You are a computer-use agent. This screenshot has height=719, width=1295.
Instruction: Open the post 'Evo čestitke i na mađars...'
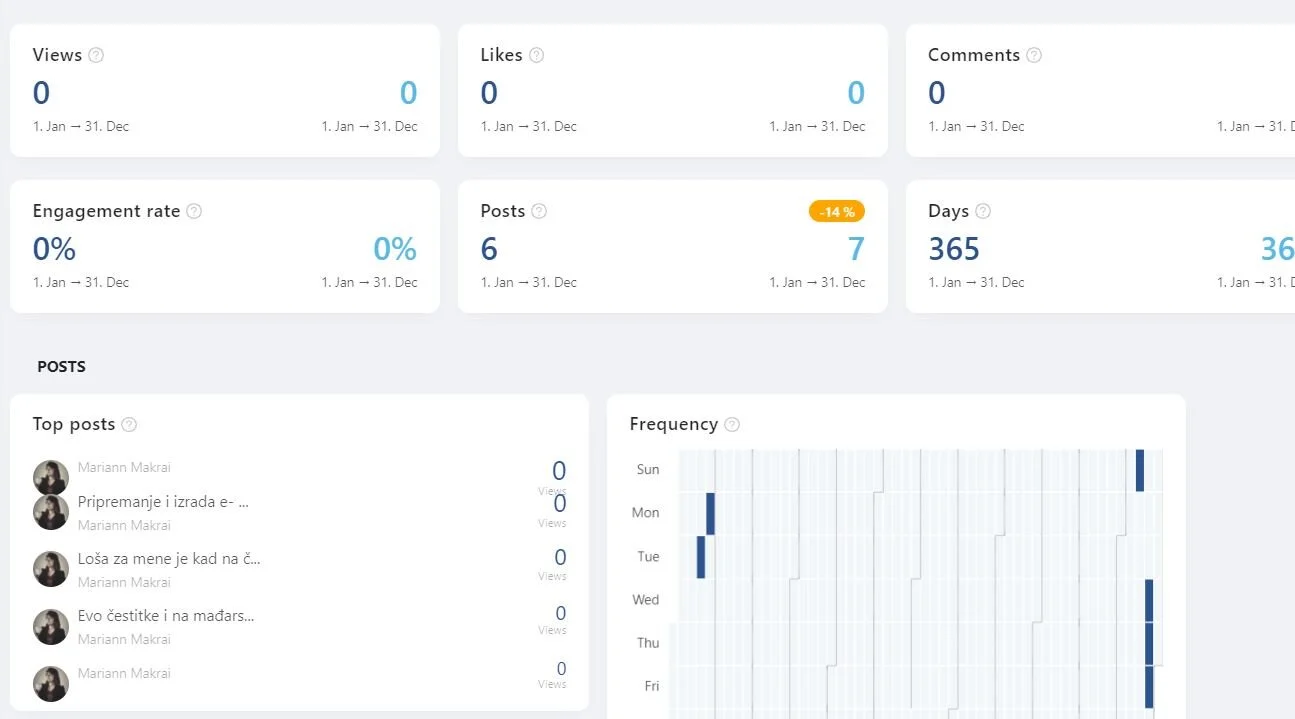pos(166,616)
